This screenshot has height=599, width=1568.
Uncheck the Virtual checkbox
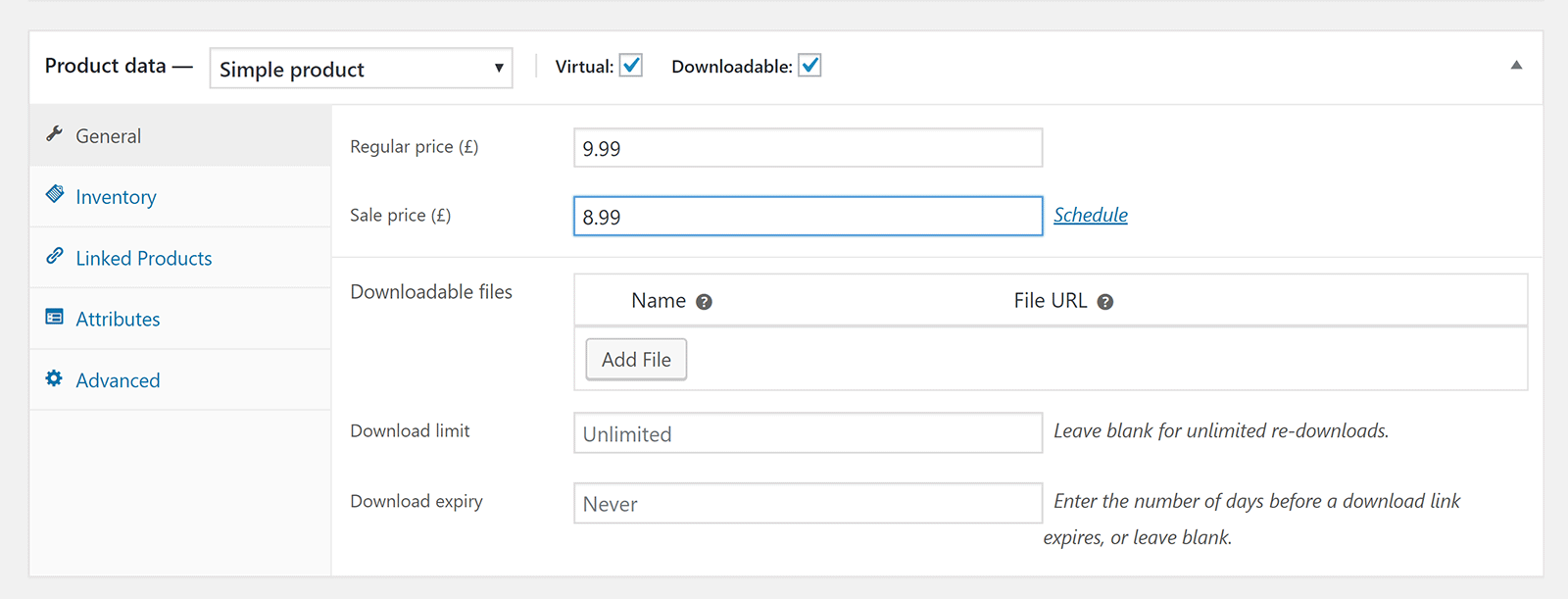[x=631, y=66]
